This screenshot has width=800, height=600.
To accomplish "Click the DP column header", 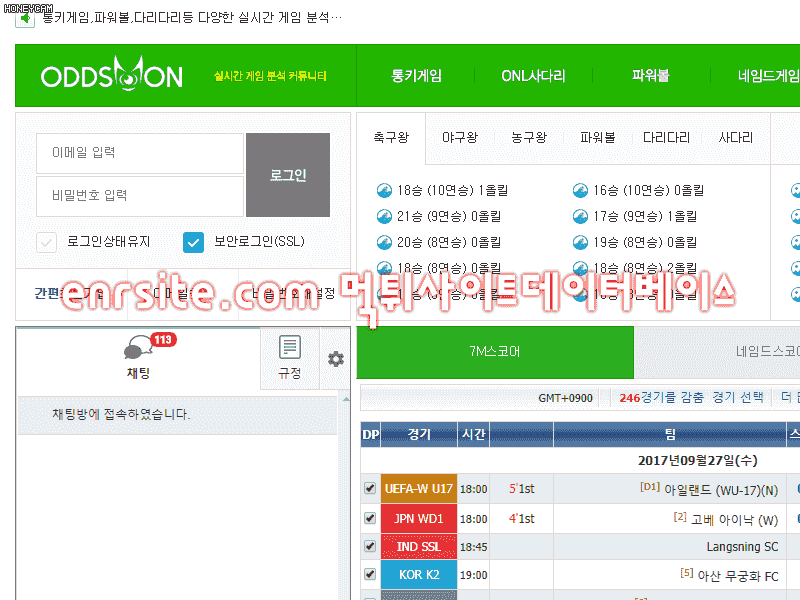I will coord(370,435).
